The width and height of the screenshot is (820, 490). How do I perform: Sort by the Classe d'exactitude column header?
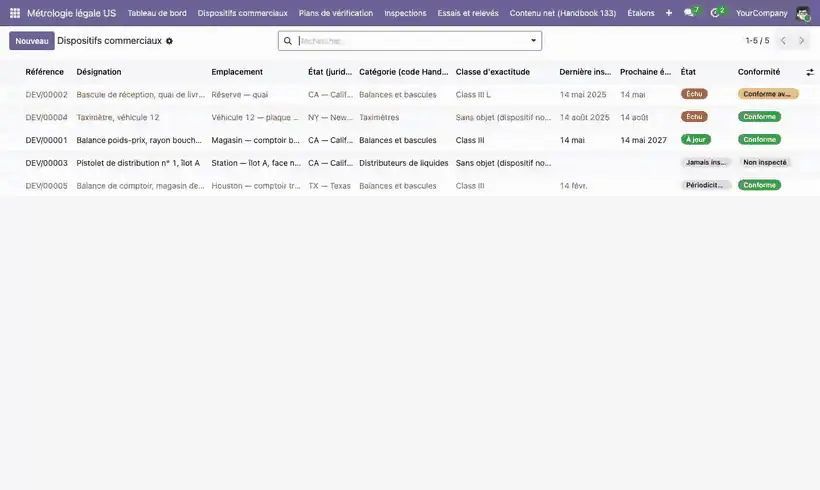(493, 72)
